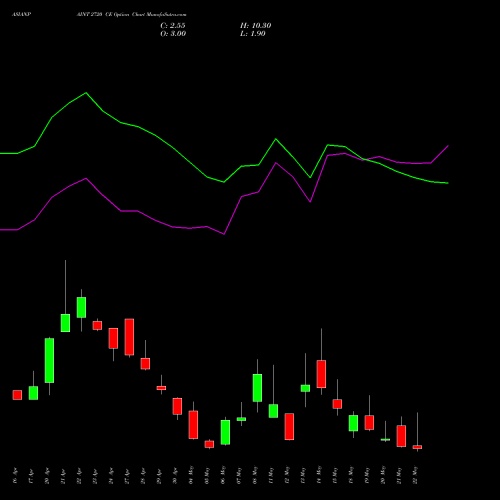The height and width of the screenshot is (500, 500).
Task: Click the green candle for 06 May
Action: [x=225, y=432]
